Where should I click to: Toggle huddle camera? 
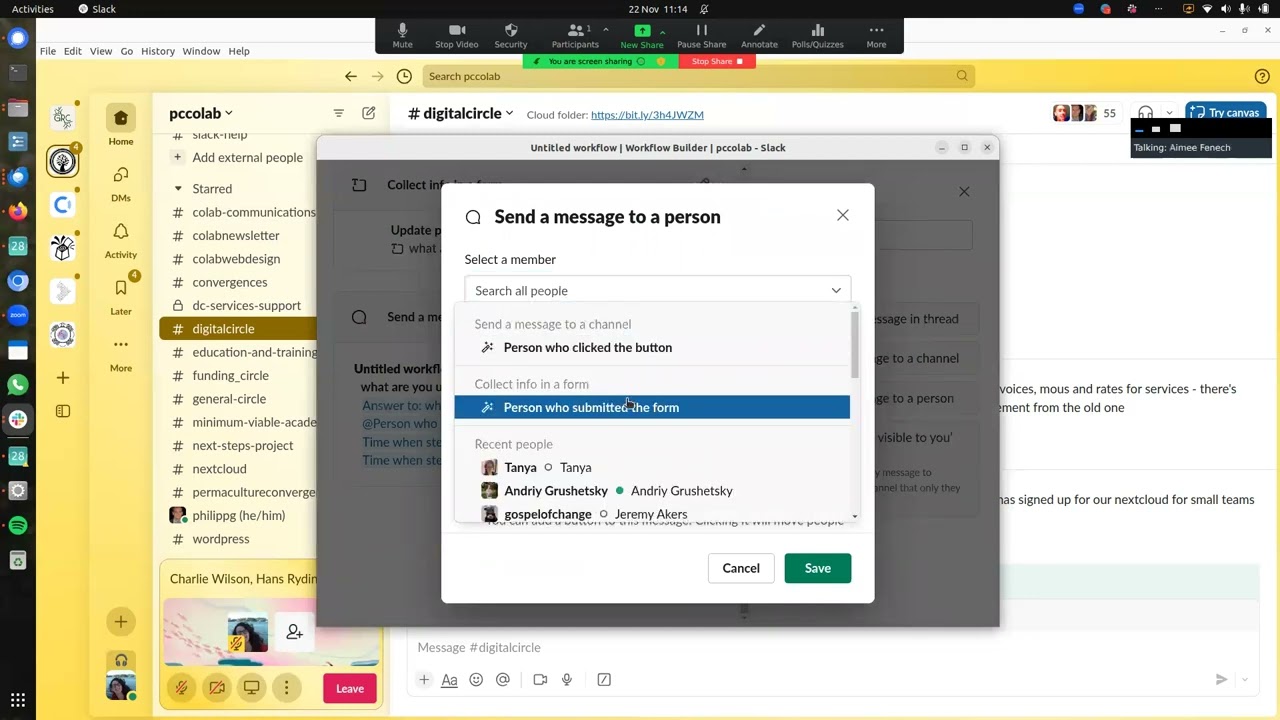click(216, 688)
